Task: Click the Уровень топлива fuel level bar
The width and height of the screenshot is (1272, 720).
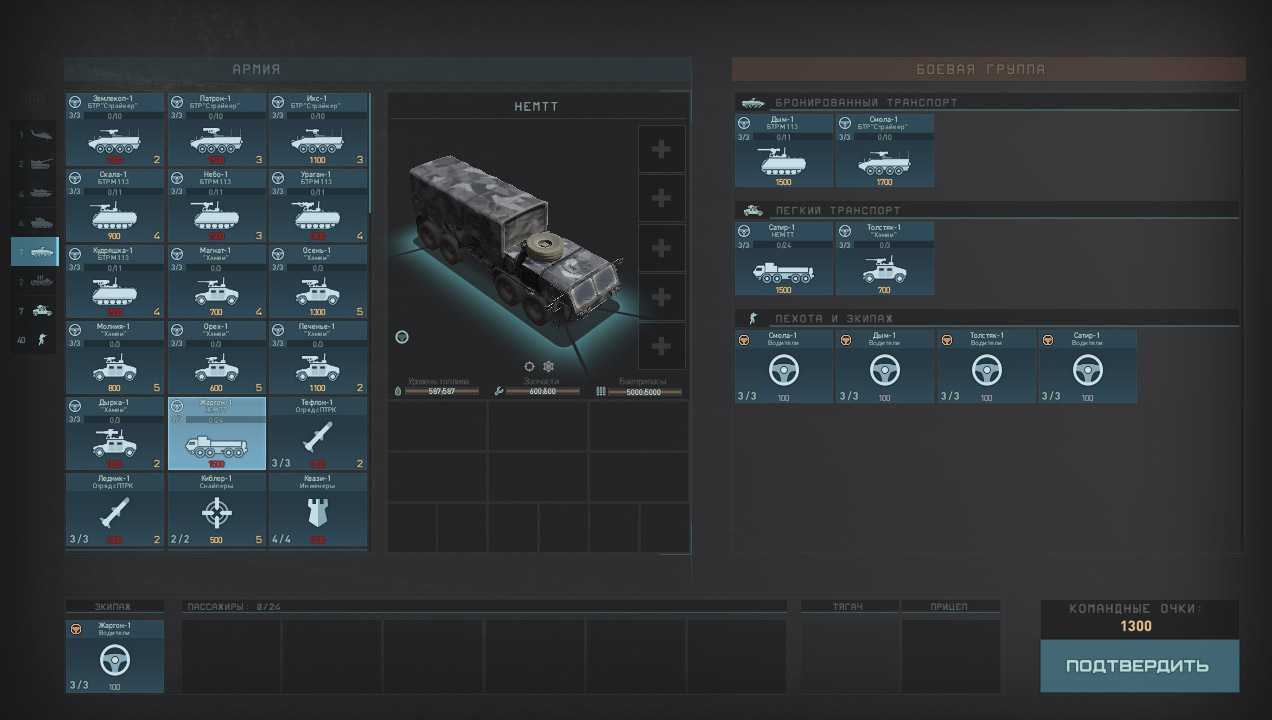Action: (442, 391)
